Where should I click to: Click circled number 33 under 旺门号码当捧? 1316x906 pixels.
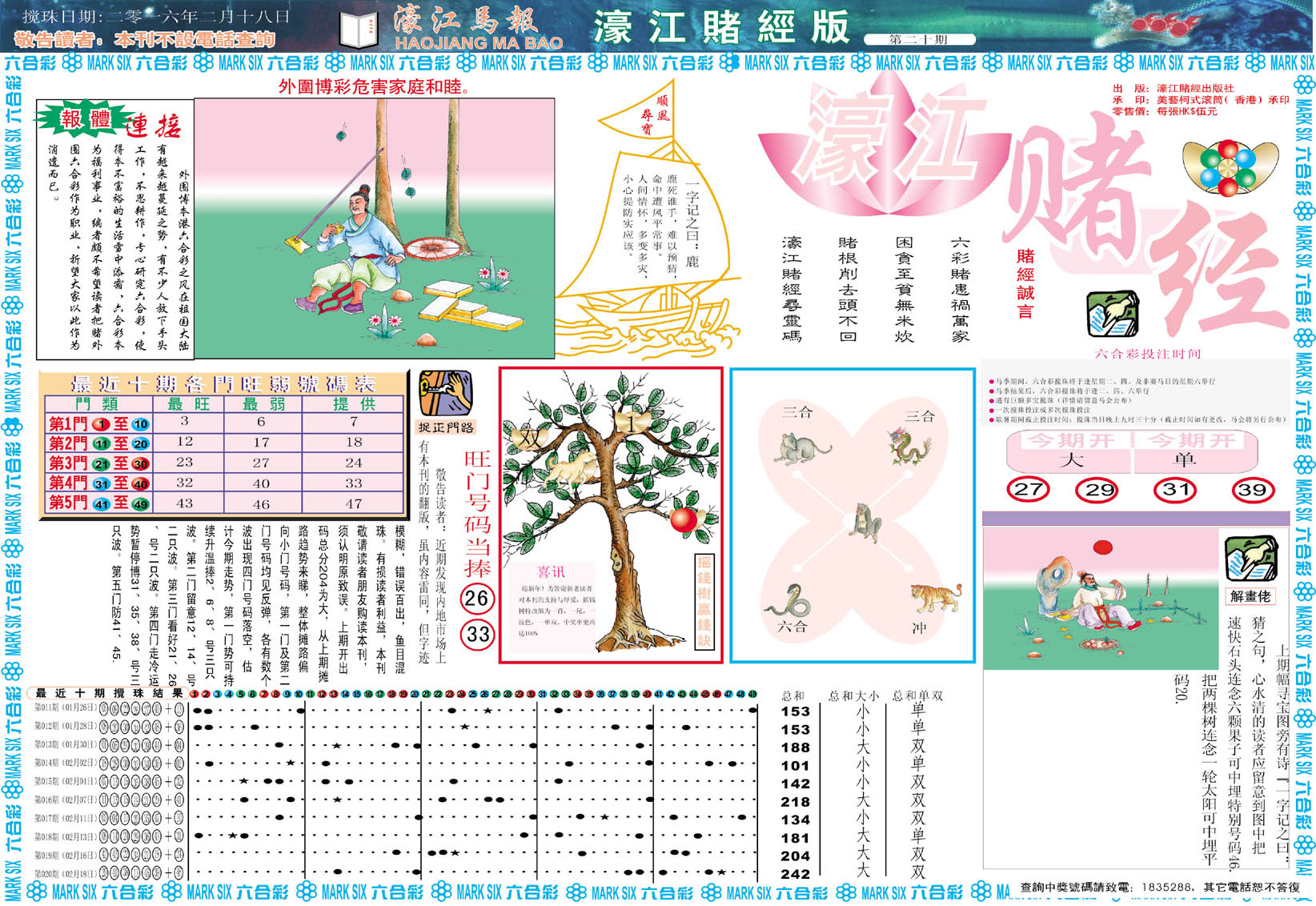pyautogui.click(x=477, y=635)
